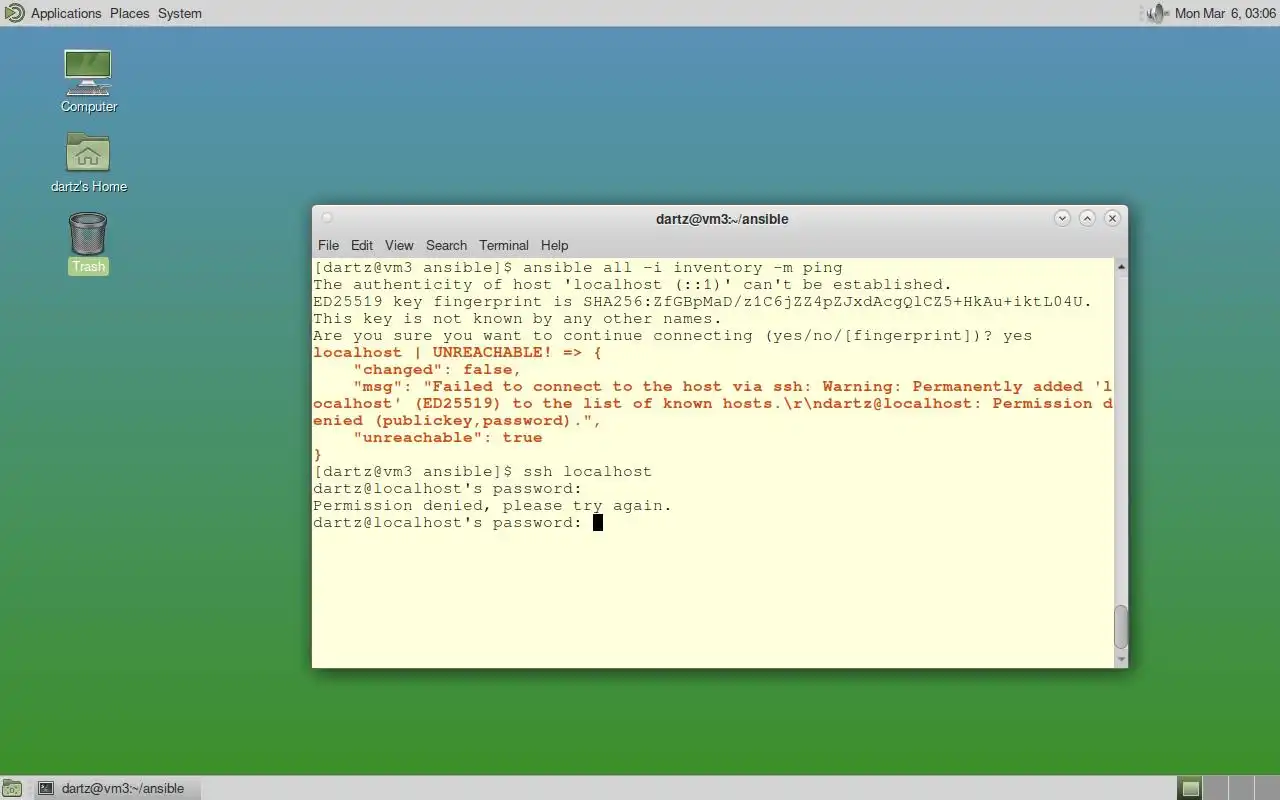Click 'Permission denied, please try again.' line

coord(493,506)
